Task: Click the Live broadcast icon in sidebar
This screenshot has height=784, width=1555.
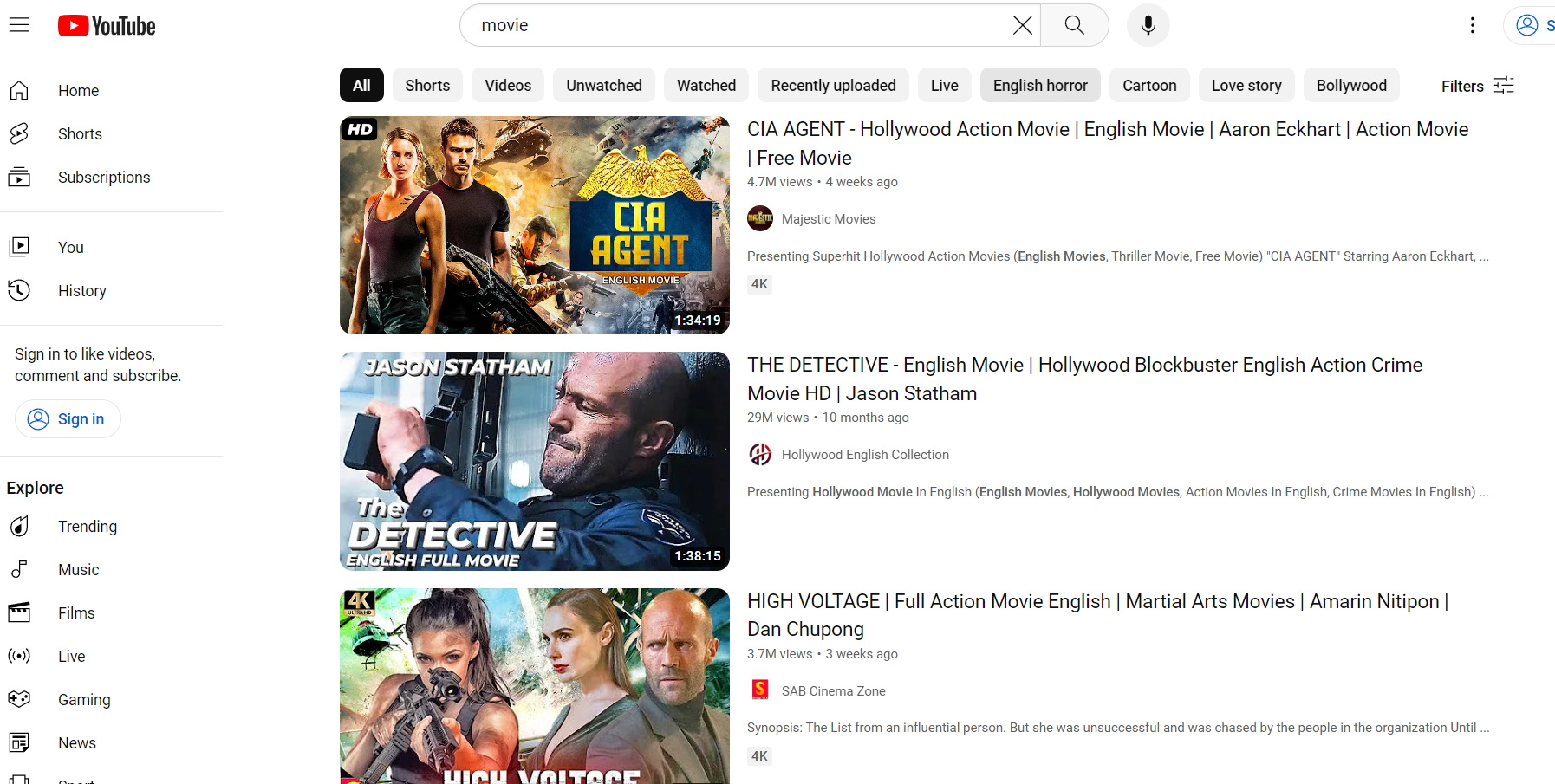Action: [x=19, y=657]
